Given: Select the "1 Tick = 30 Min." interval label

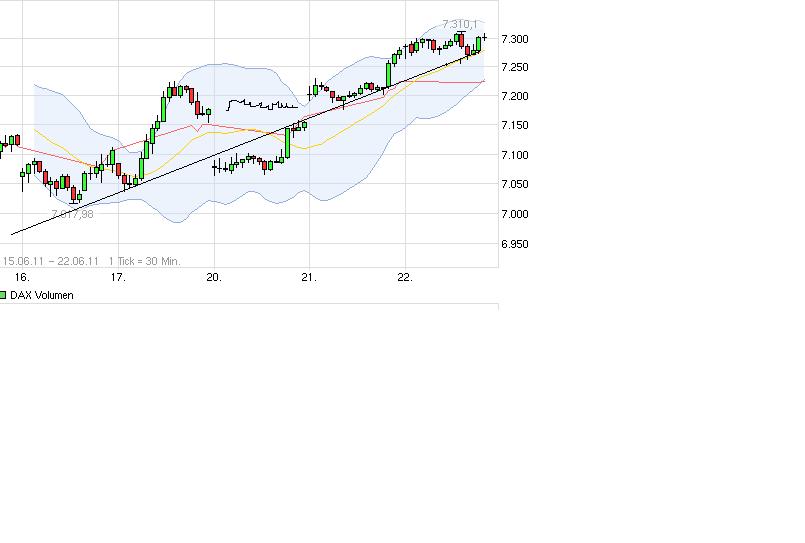Looking at the screenshot, I should point(144,261).
